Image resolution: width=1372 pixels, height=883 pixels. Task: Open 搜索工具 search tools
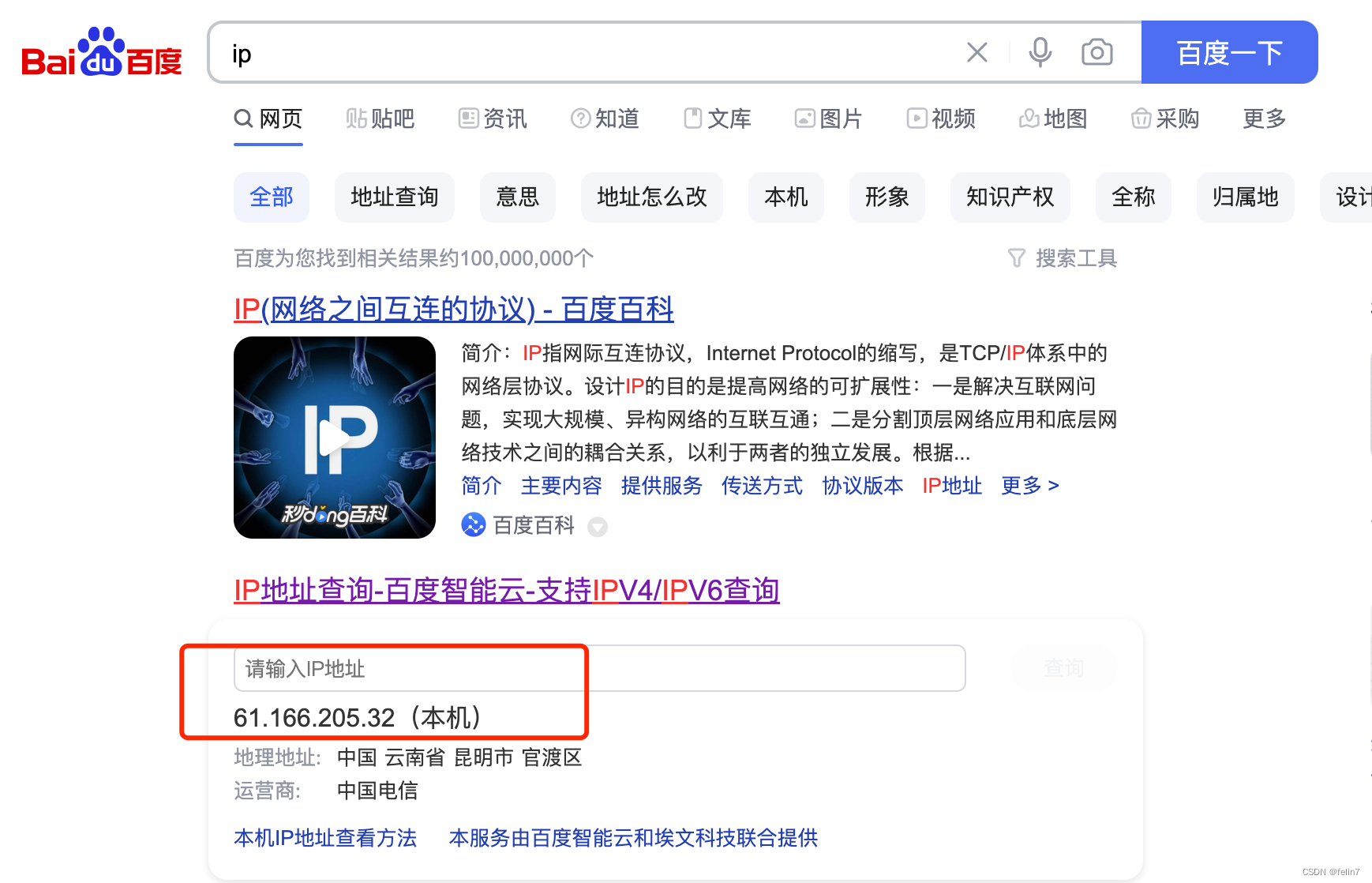pyautogui.click(x=1063, y=258)
